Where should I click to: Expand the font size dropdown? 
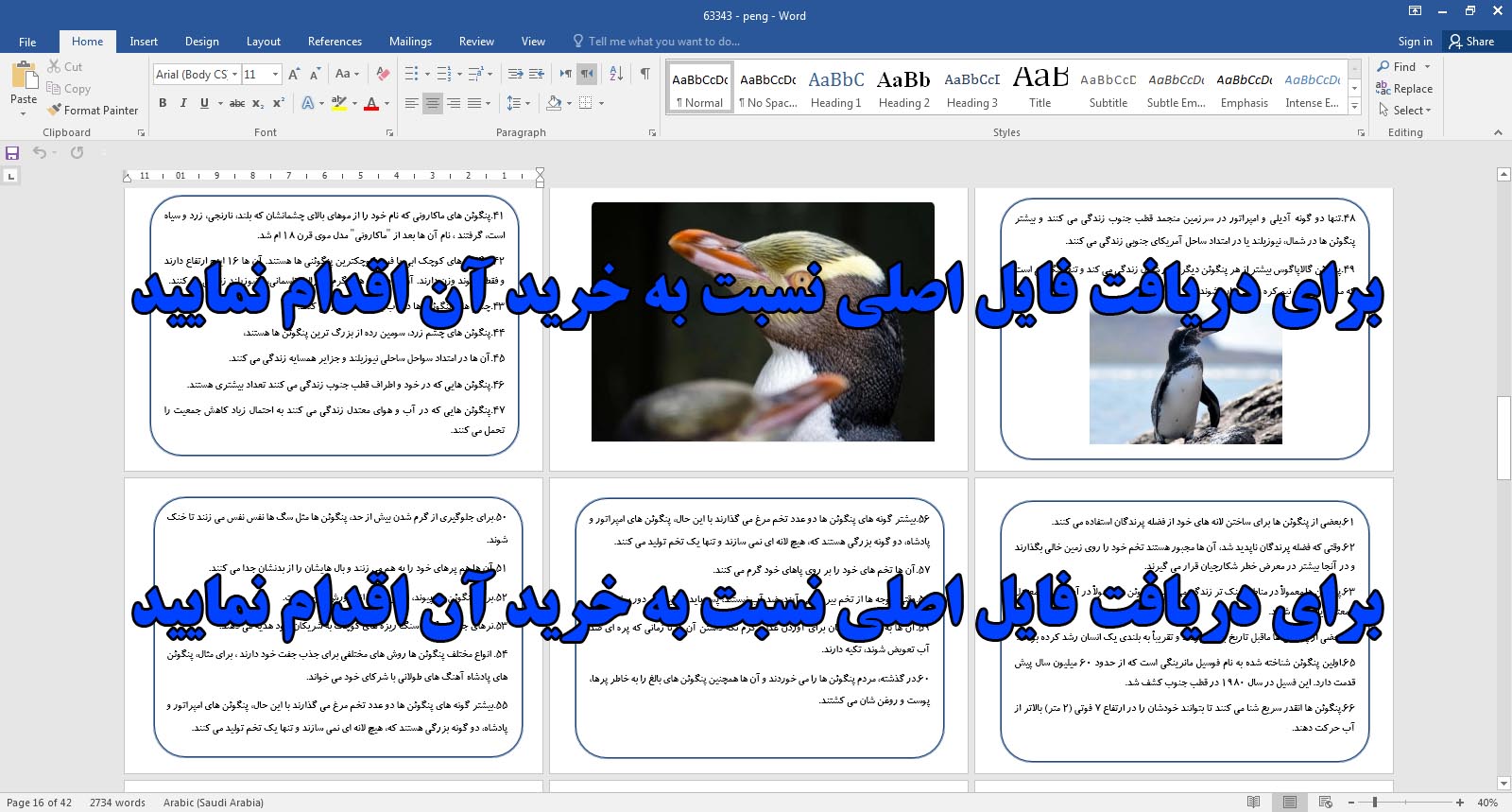coord(275,74)
